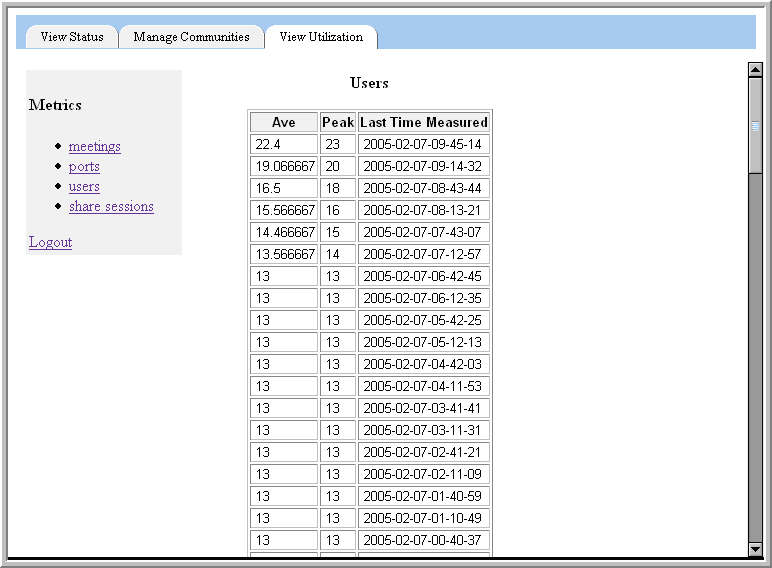
Task: Click the Users table title
Action: pos(369,83)
